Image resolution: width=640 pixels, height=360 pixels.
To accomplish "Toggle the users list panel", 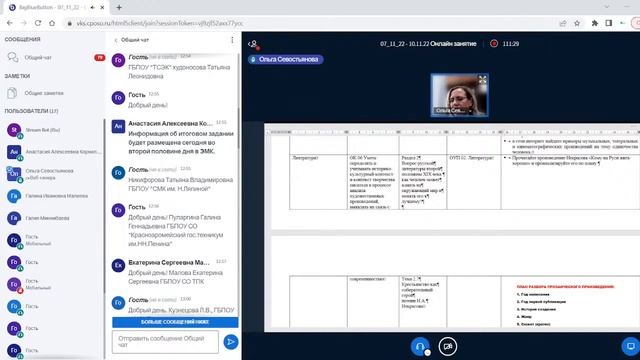I will click(254, 44).
